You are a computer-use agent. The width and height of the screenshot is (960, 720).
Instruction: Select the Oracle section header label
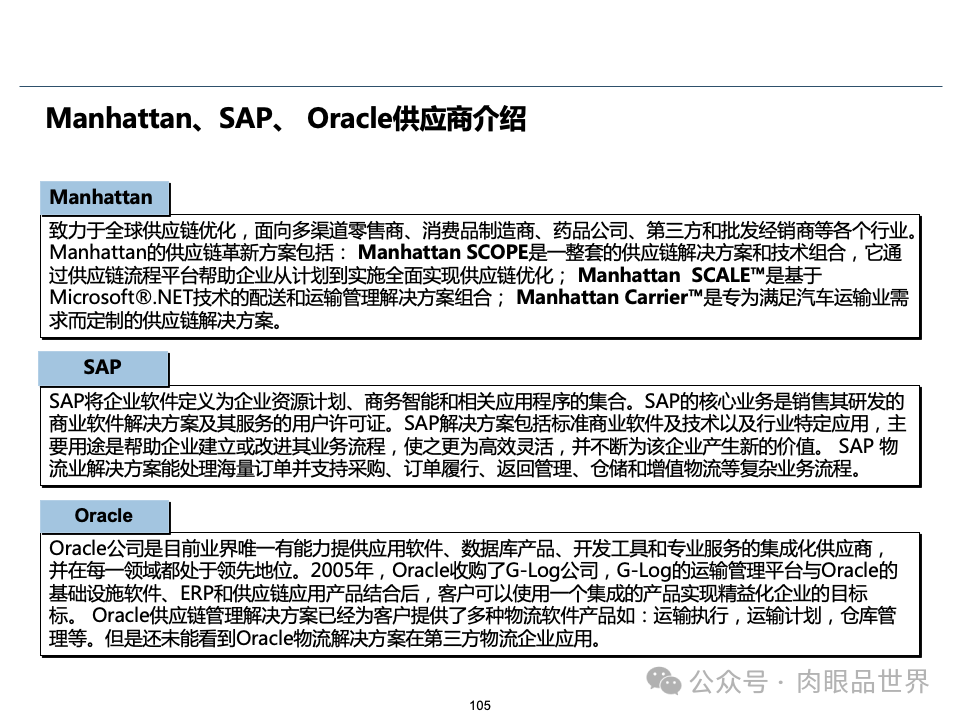[105, 516]
